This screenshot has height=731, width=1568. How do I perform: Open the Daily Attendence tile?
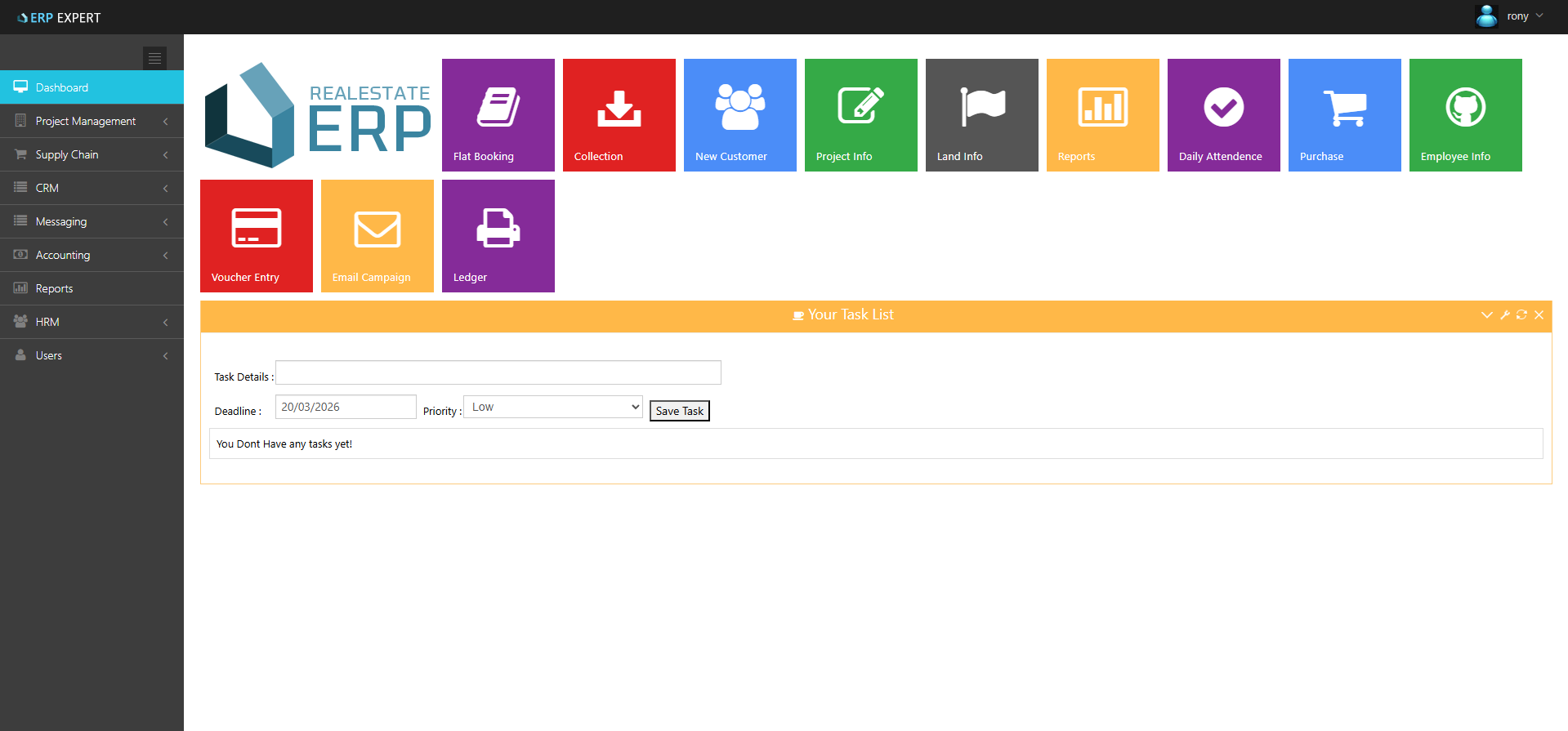click(x=1223, y=115)
